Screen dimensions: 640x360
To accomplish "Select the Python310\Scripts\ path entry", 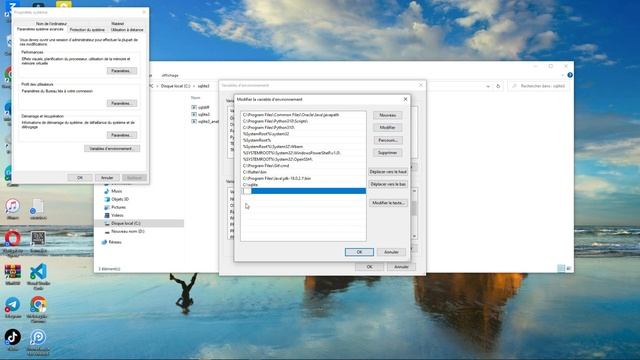I will coord(303,121).
